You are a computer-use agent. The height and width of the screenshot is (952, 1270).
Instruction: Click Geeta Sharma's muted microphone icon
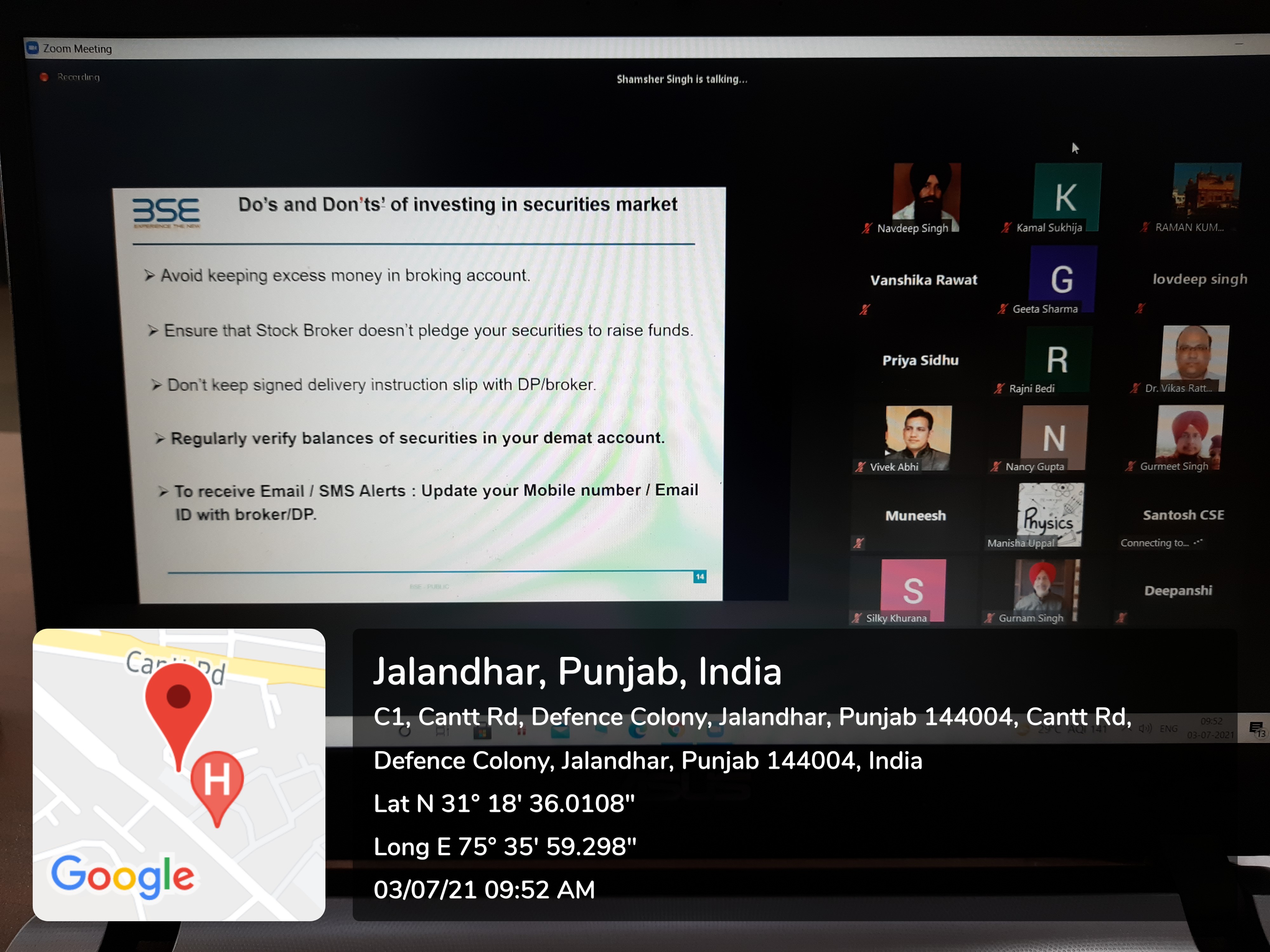(1002, 309)
